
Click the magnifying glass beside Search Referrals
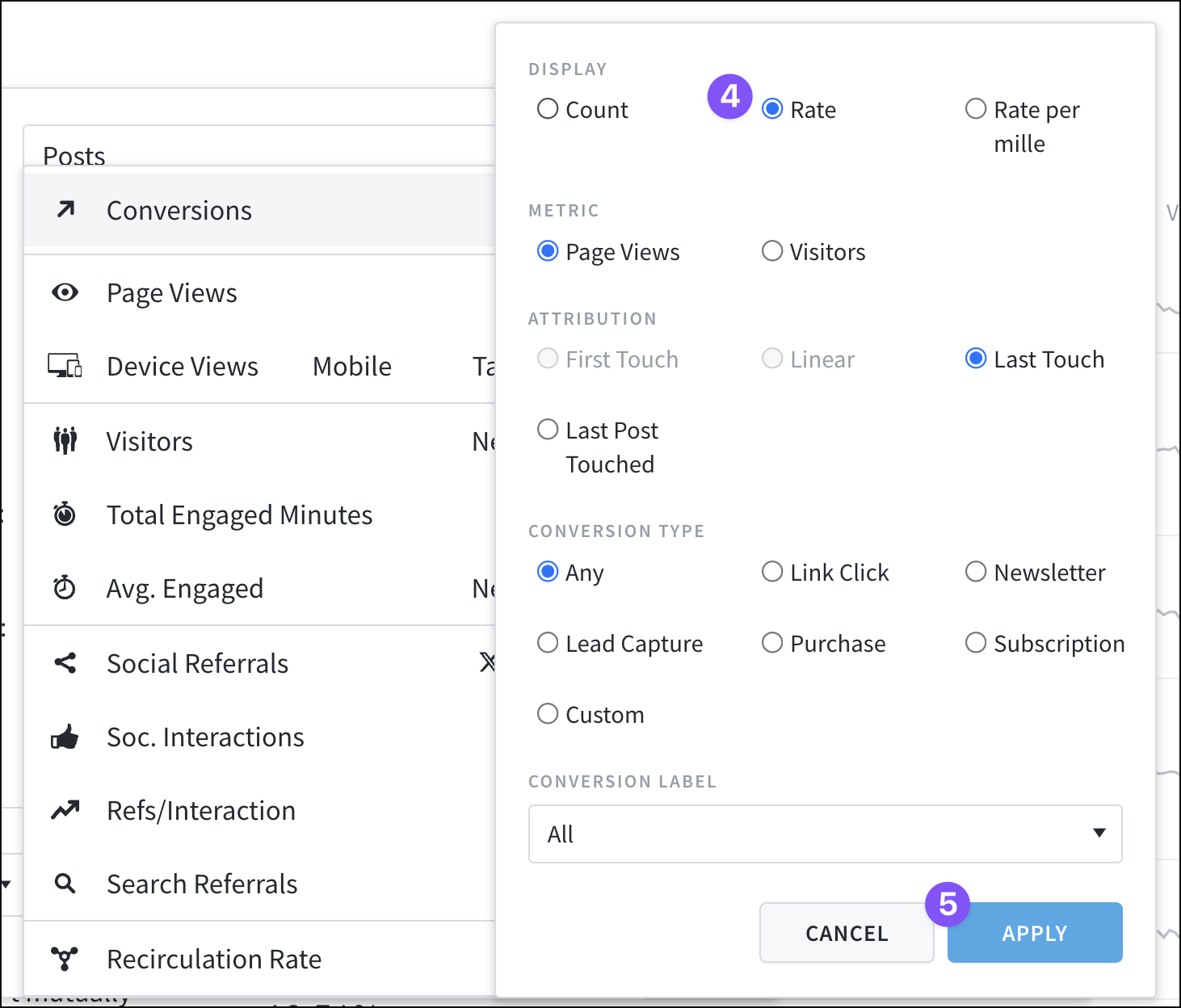pos(65,884)
